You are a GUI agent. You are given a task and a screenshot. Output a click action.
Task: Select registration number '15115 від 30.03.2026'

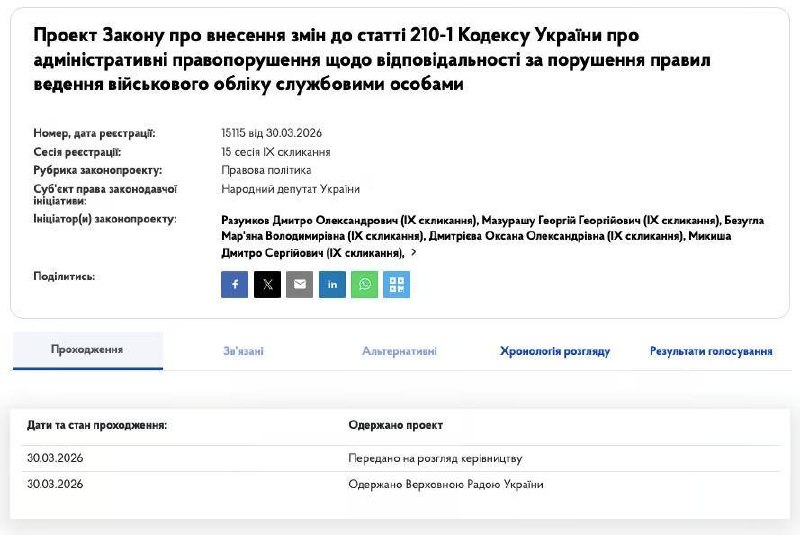point(271,133)
